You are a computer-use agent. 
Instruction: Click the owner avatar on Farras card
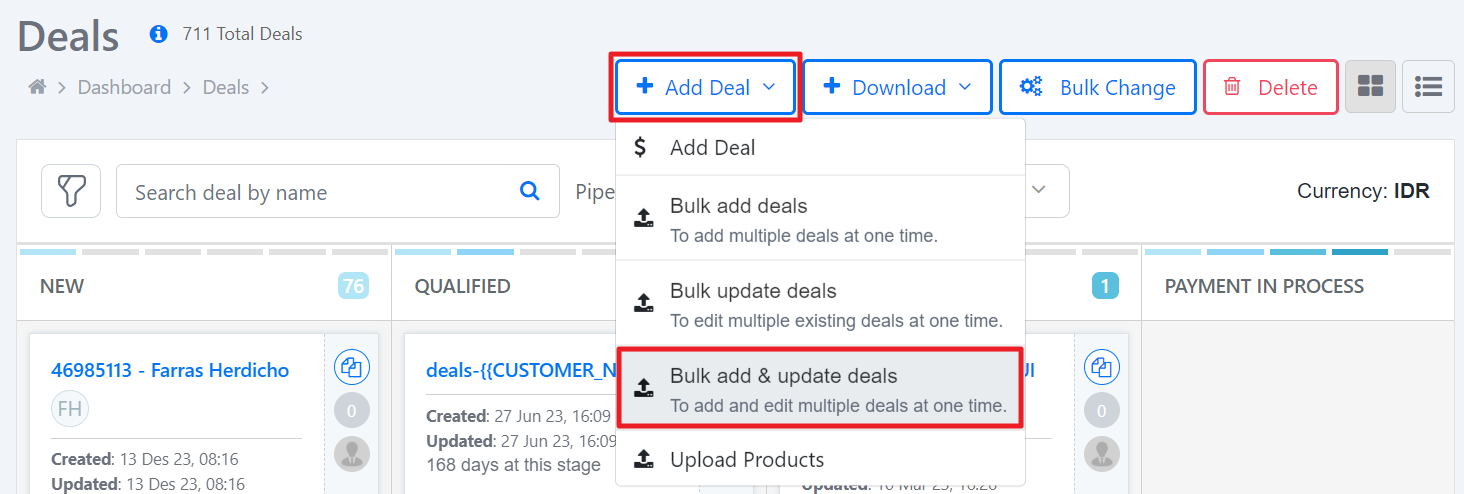352,454
